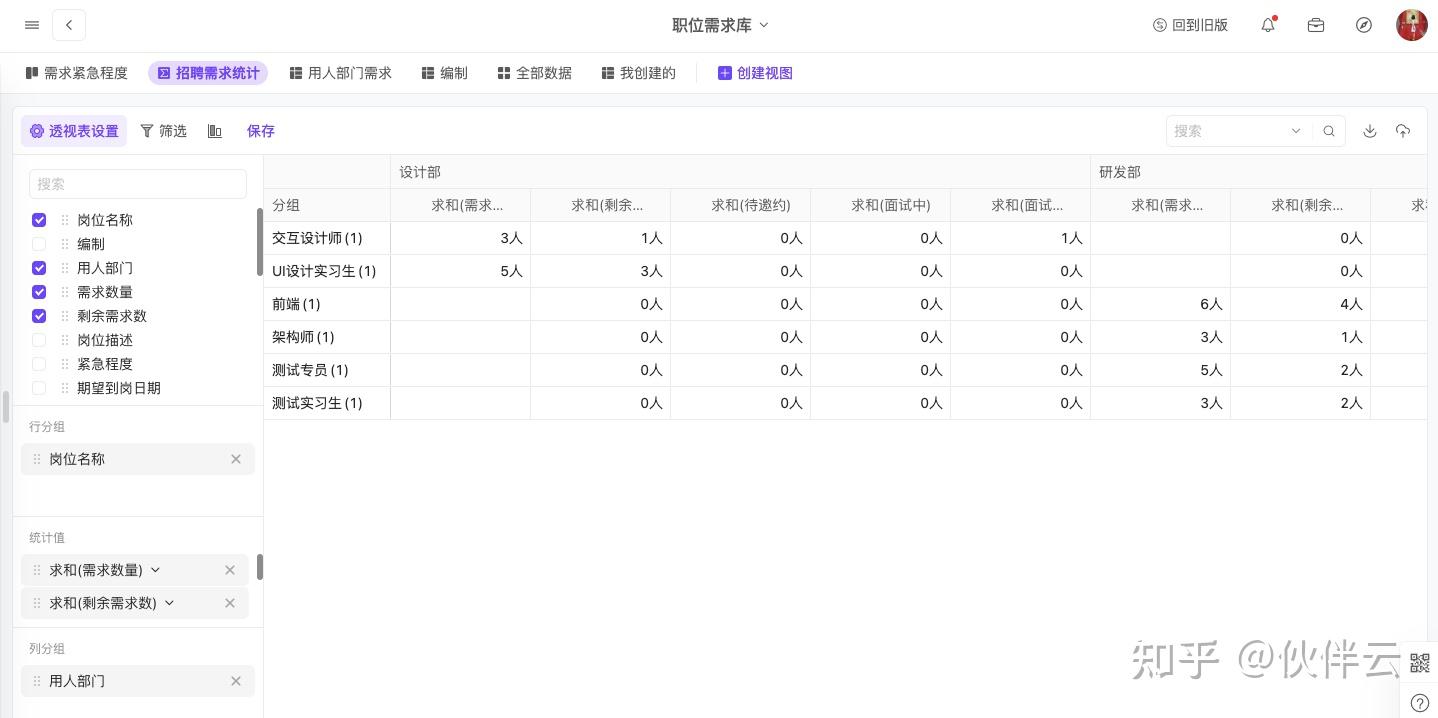The image size is (1438, 718).
Task: Click drag handle of 求和(需求数量) chip
Action: [37, 570]
